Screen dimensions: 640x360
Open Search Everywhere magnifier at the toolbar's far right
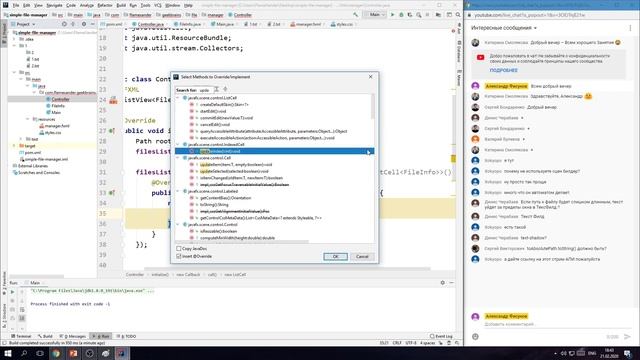click(458, 15)
